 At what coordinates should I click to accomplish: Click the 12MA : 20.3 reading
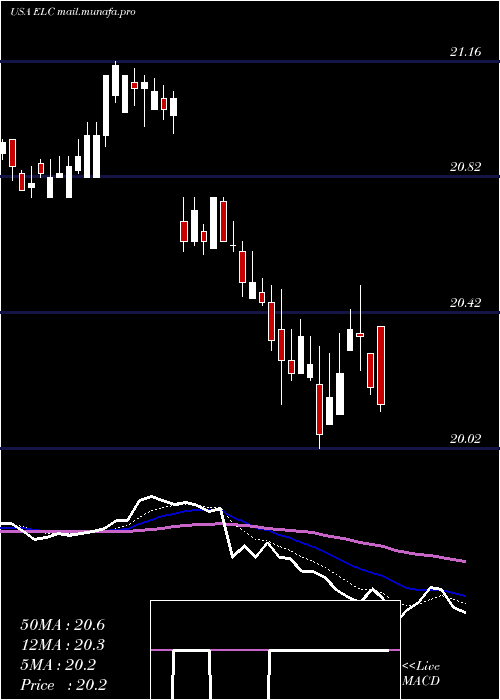pos(63,645)
